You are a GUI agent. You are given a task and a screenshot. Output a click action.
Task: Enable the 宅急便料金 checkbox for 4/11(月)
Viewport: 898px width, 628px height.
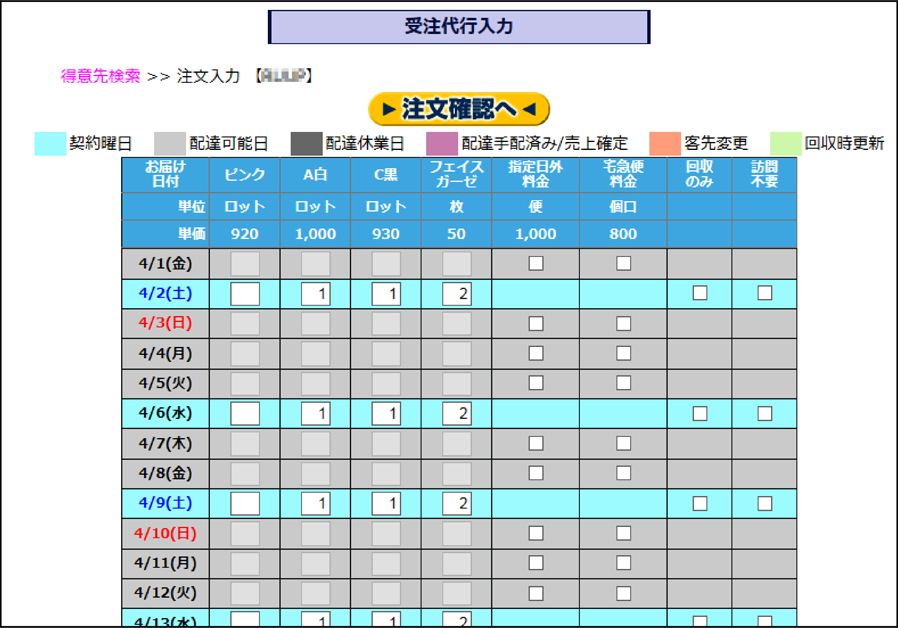coord(622,563)
